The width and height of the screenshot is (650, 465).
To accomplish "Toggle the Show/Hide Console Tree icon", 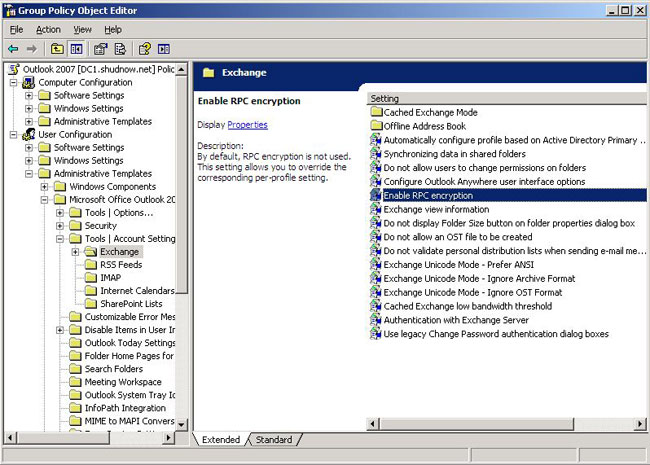I will [79, 48].
